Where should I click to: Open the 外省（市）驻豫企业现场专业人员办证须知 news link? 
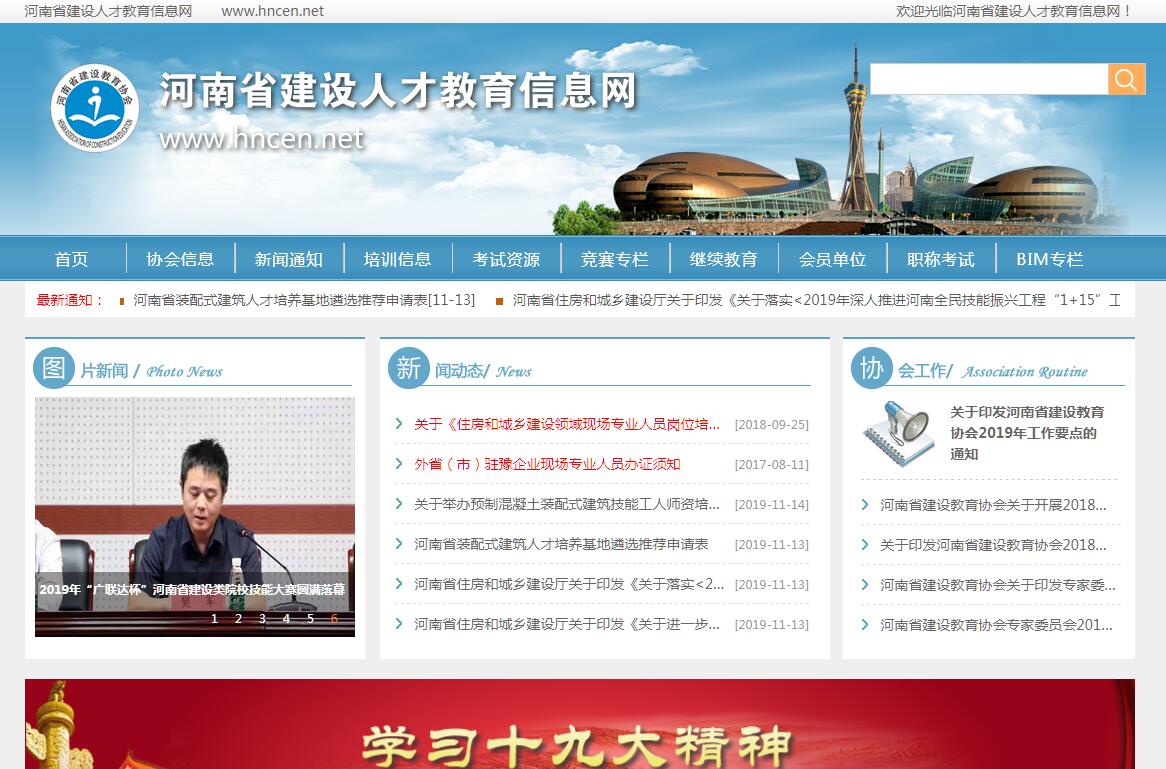[x=547, y=464]
